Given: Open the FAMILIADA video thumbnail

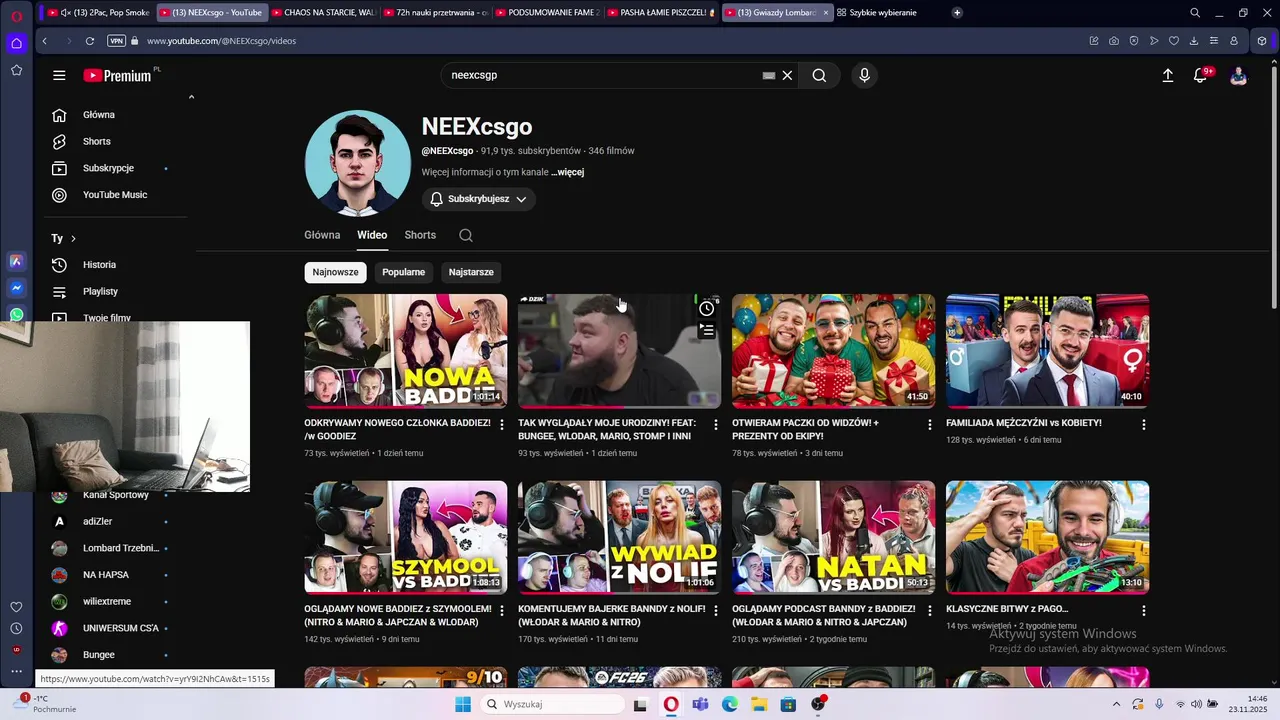Looking at the screenshot, I should click(1047, 350).
